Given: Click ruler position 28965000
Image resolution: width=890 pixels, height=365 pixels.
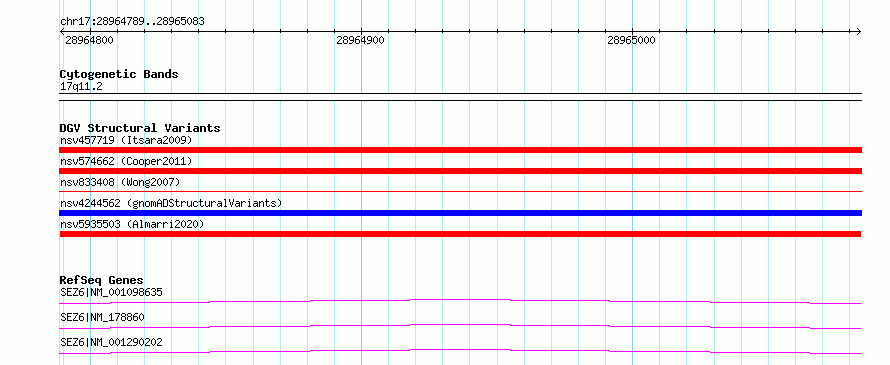Looking at the screenshot, I should [x=631, y=40].
